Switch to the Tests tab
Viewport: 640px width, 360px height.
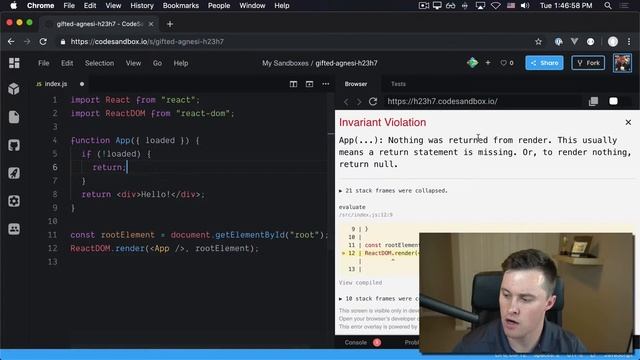[x=398, y=84]
